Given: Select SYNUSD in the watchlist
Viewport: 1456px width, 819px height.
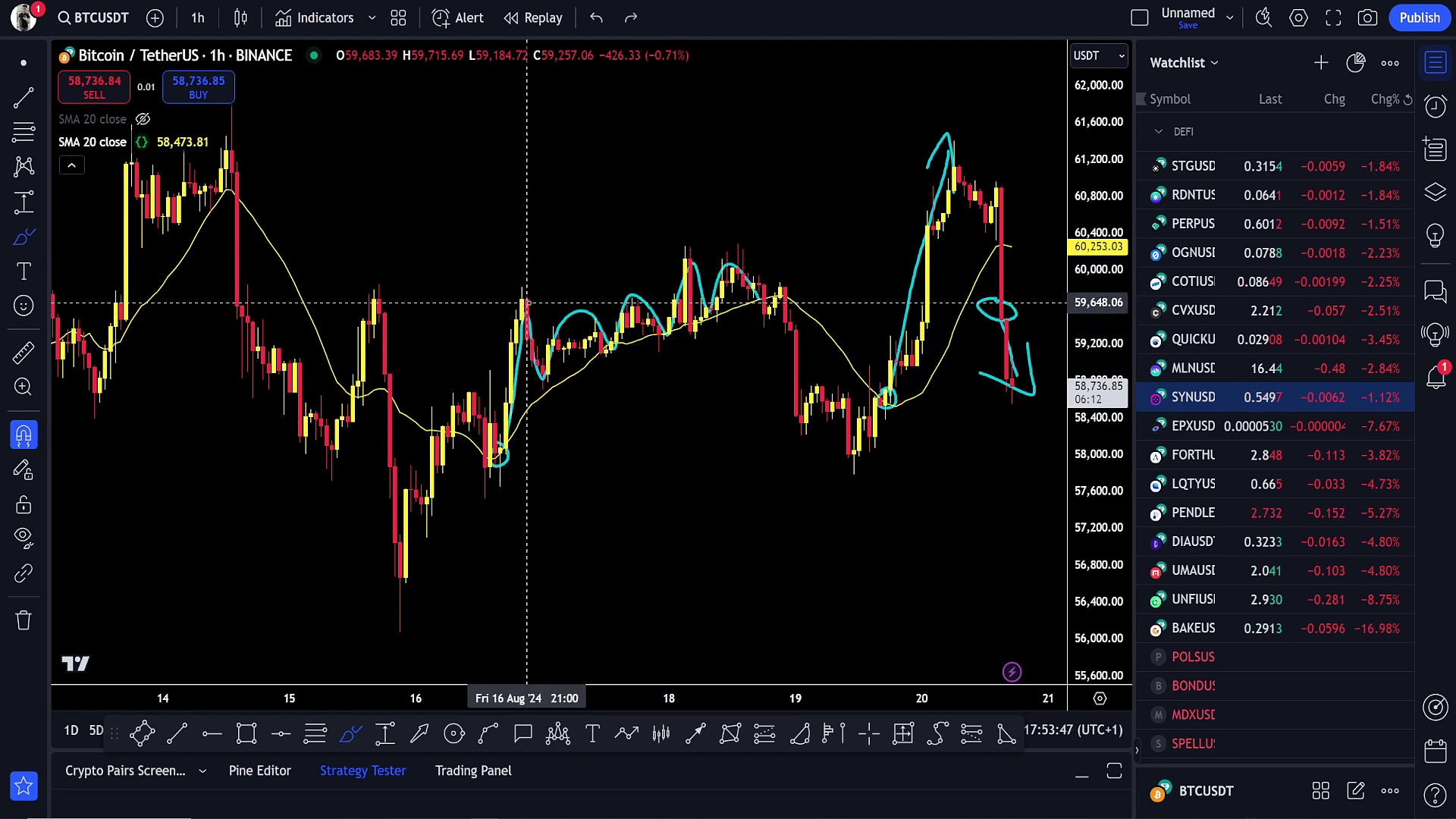Looking at the screenshot, I should [1194, 397].
